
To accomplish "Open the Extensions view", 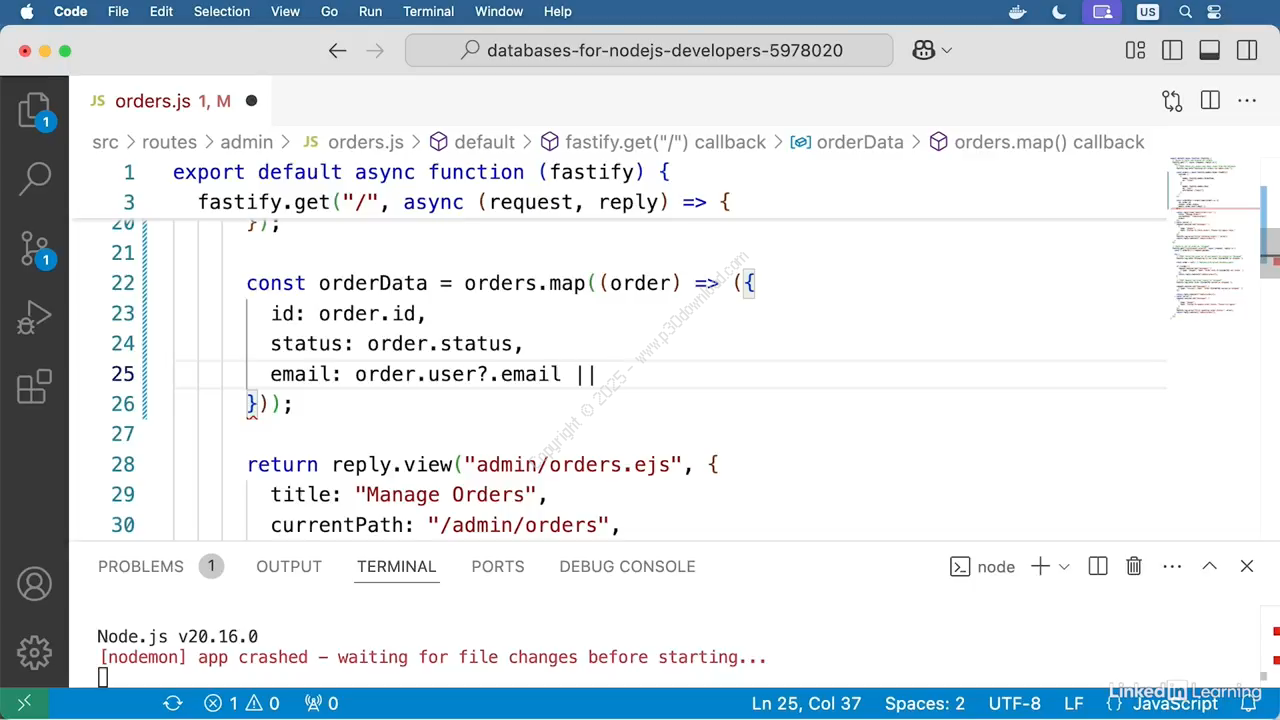I will pos(34,387).
